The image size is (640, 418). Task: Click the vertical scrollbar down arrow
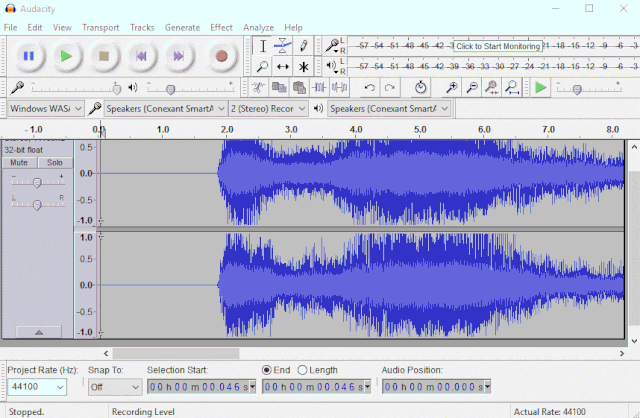tap(634, 341)
